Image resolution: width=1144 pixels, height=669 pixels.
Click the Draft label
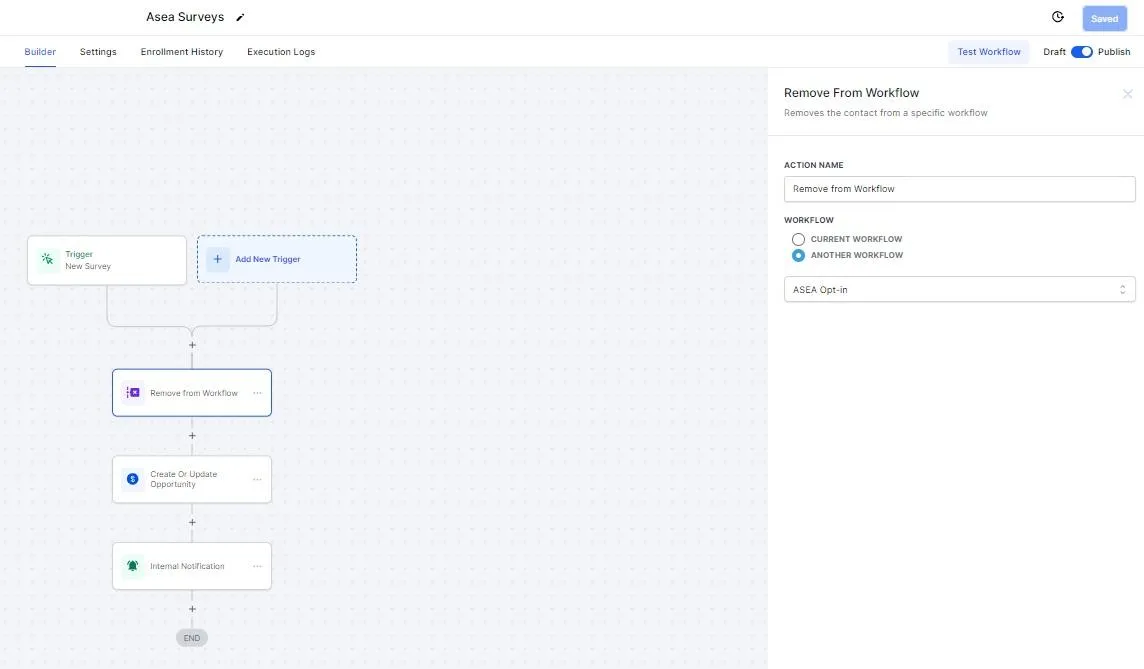pos(1054,52)
